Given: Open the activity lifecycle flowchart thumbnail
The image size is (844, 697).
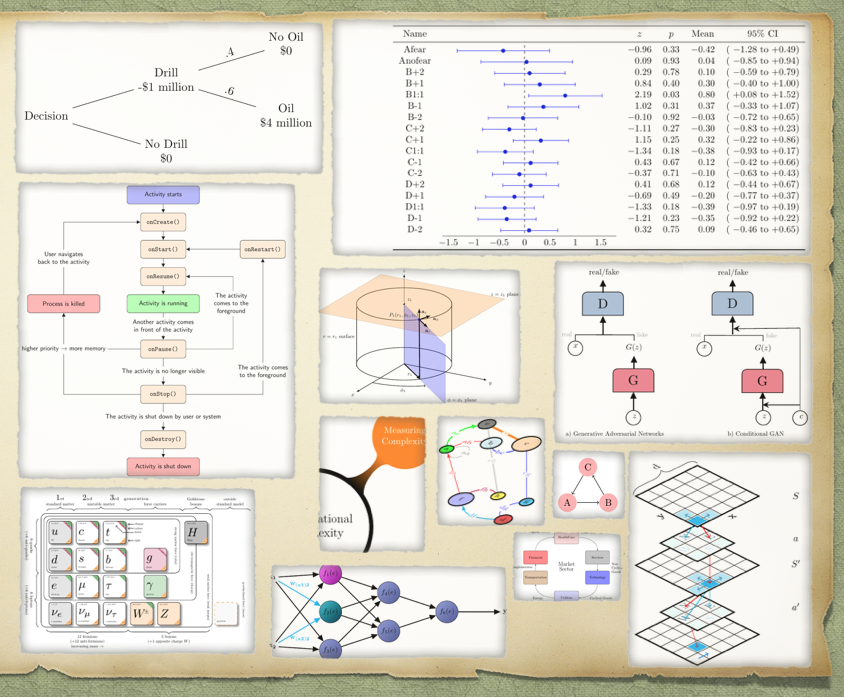Looking at the screenshot, I should point(157,330).
